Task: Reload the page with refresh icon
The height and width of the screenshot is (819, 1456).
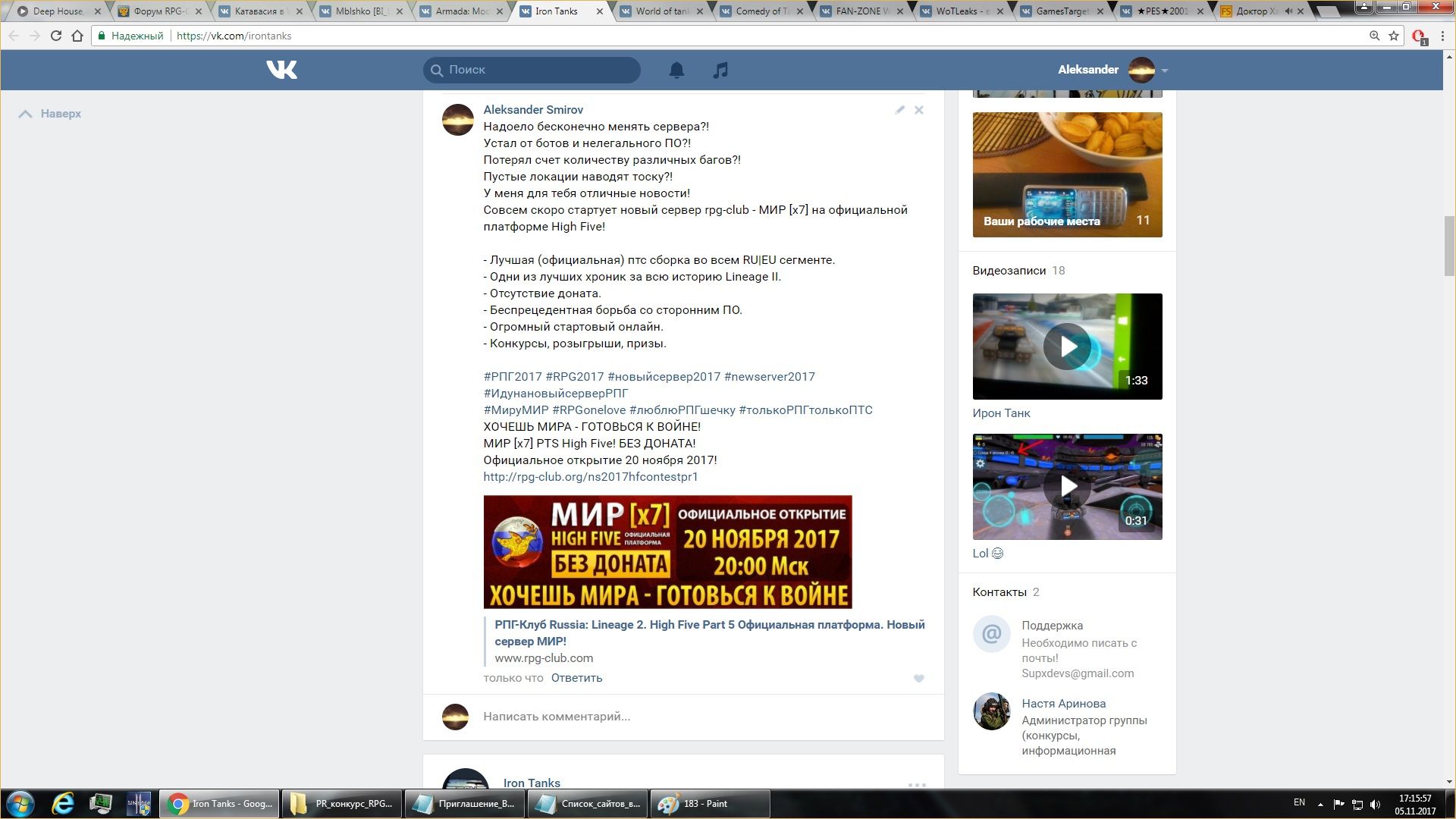Action: (55, 36)
